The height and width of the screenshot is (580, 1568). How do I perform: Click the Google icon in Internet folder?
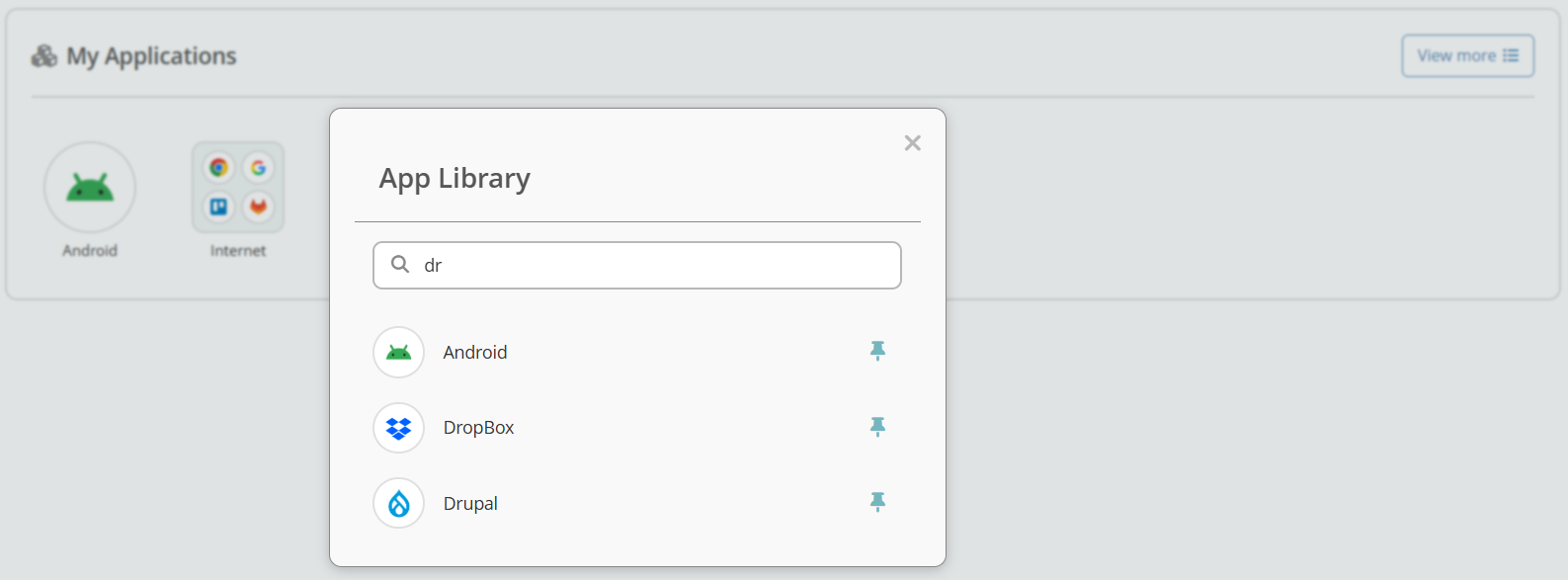pyautogui.click(x=258, y=168)
